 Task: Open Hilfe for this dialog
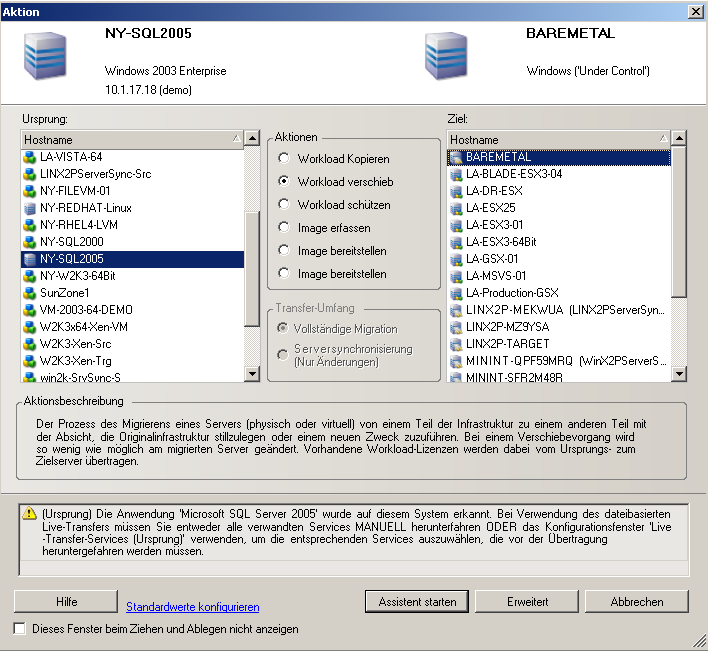(x=66, y=601)
